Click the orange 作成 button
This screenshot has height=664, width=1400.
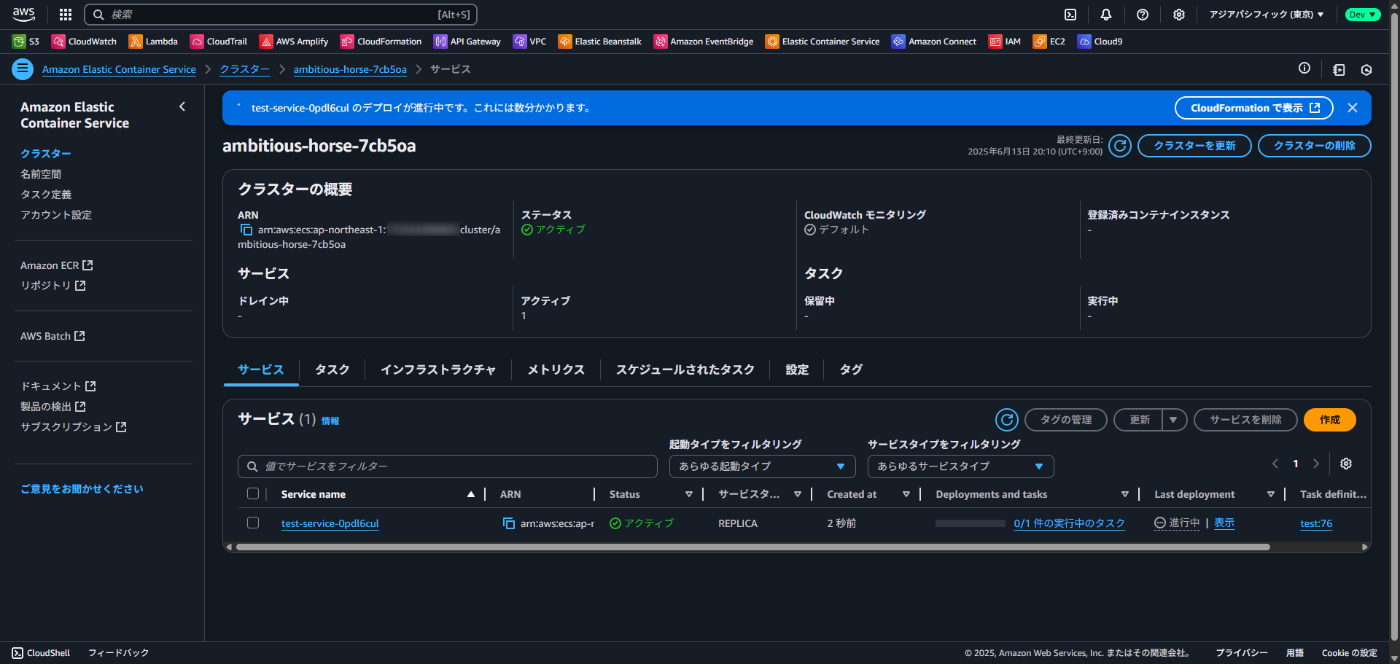(1329, 420)
